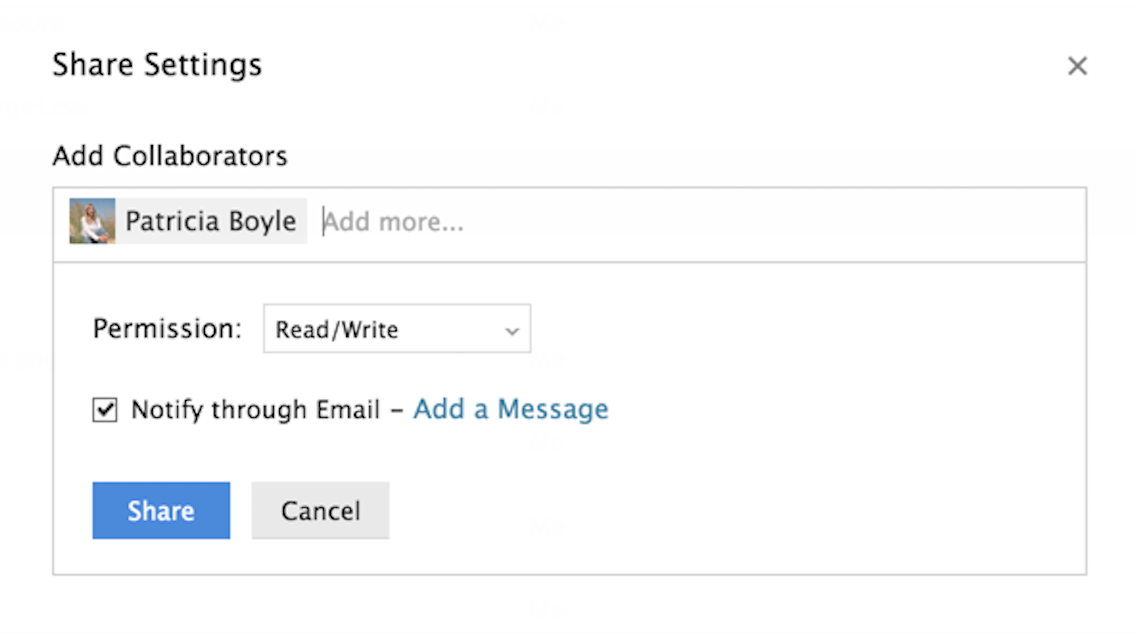Viewport: 1136px width, 634px height.
Task: Click the "Permission:" label
Action: (167, 329)
